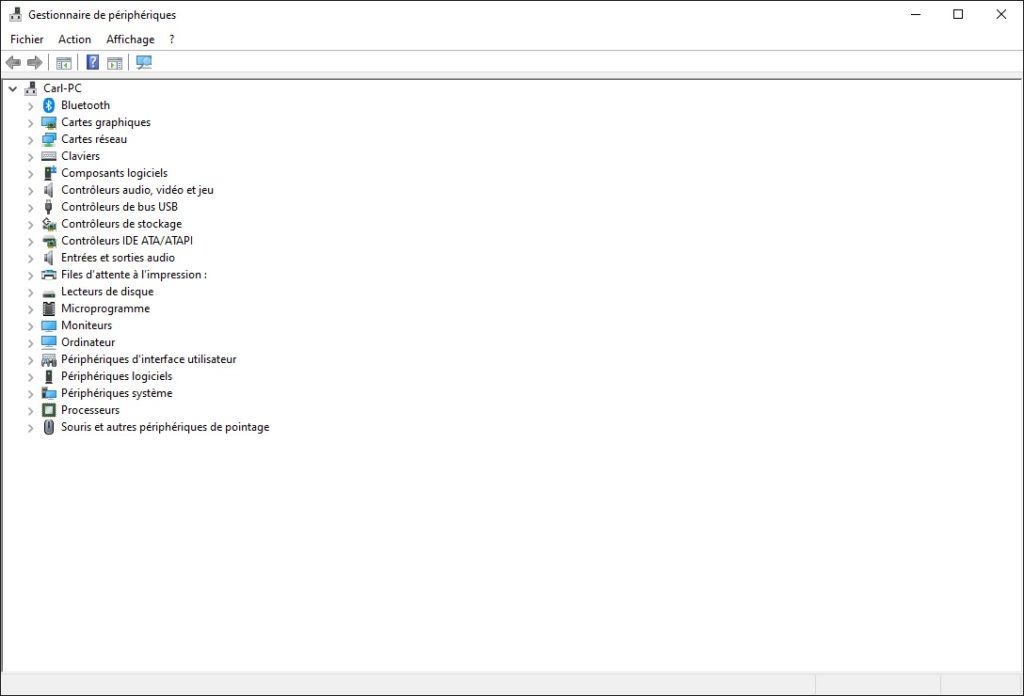Select the Cartes graphiques icon

pyautogui.click(x=49, y=122)
